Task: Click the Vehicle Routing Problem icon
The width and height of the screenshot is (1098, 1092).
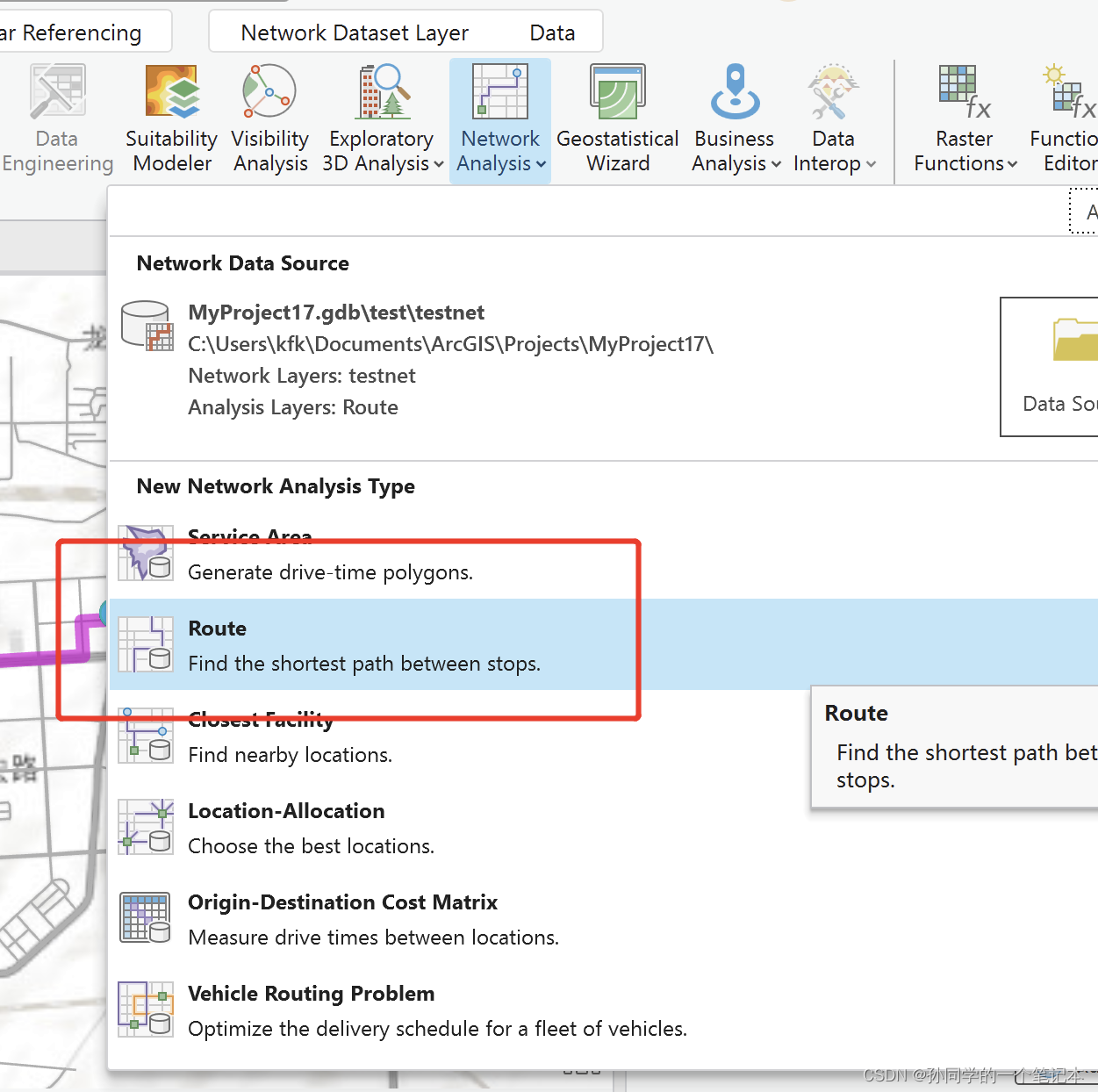Action: pos(146,1009)
